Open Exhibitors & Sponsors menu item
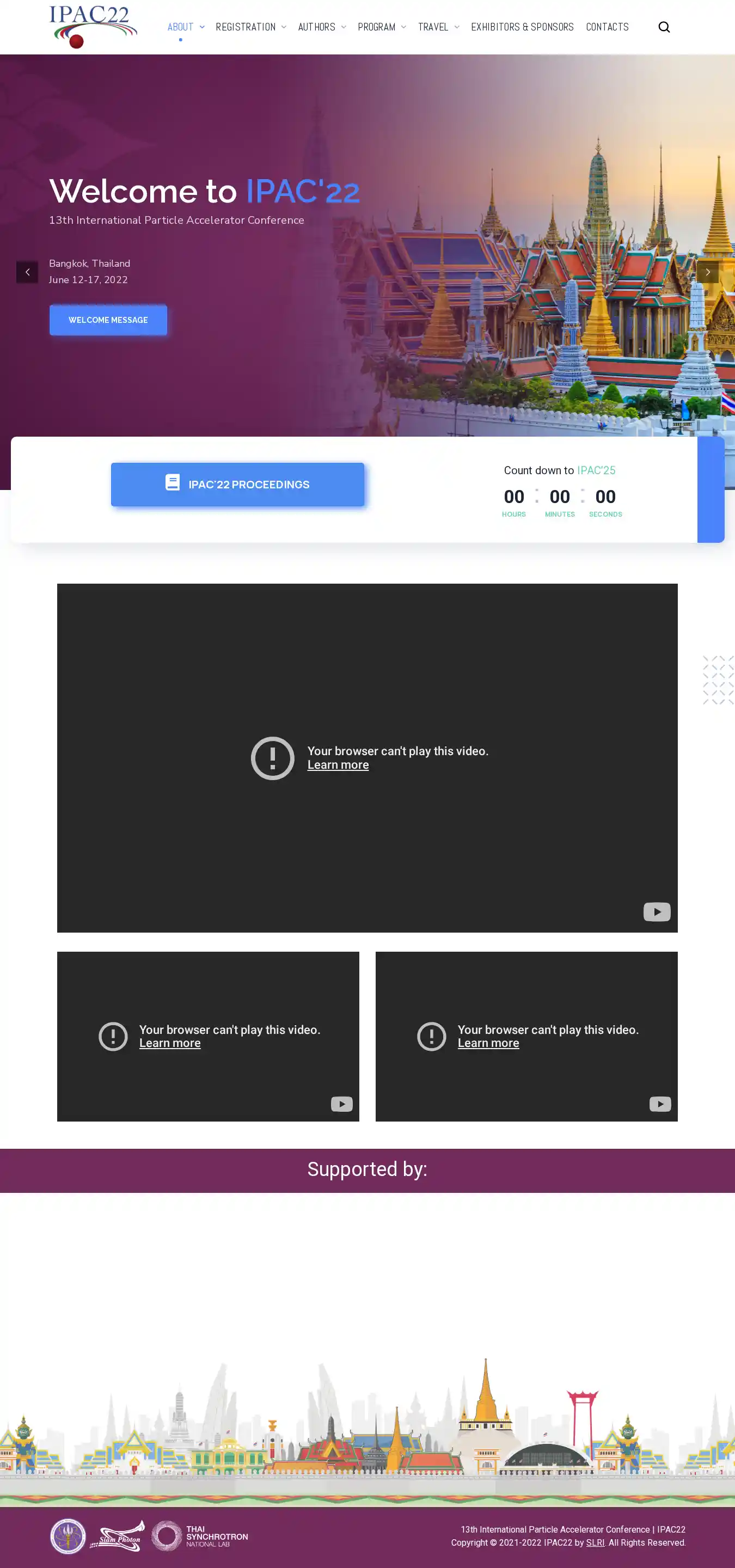 [522, 27]
